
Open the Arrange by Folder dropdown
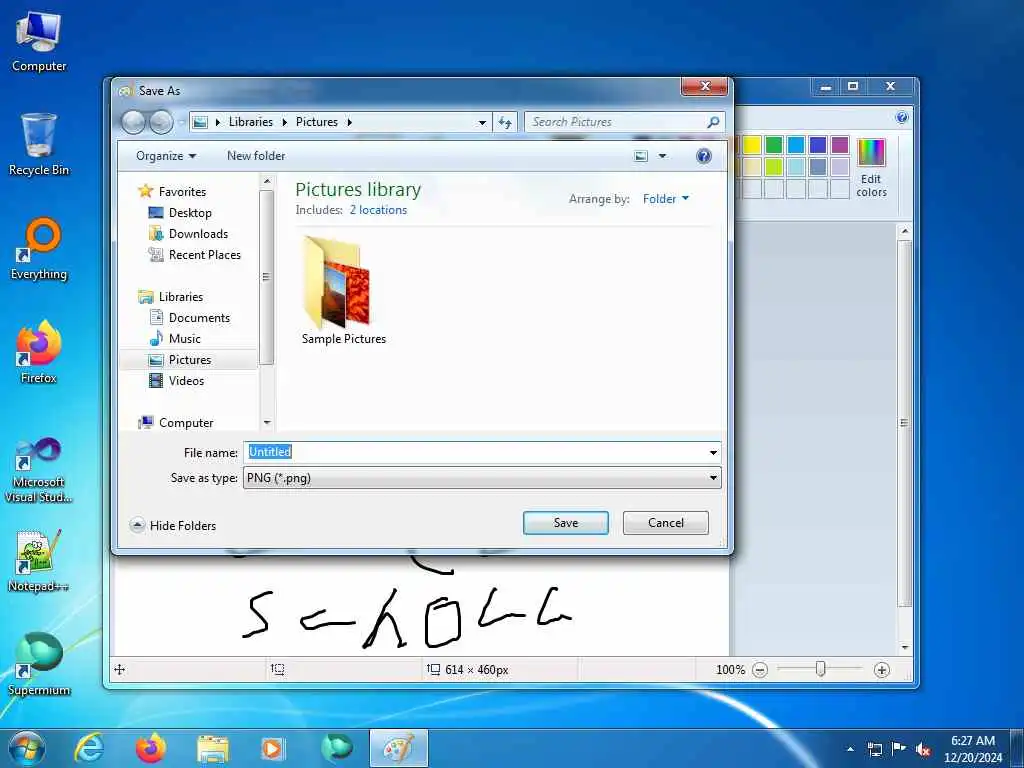[x=665, y=199]
